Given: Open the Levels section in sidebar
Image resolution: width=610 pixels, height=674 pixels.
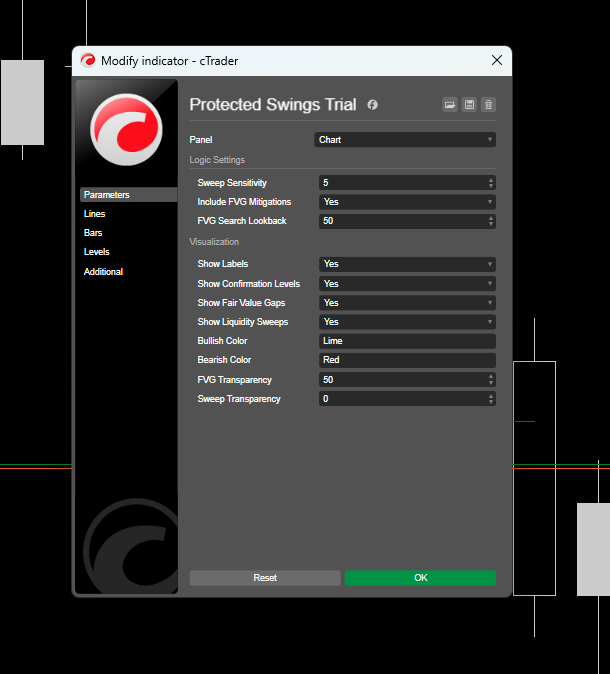Looking at the screenshot, I should (97, 252).
